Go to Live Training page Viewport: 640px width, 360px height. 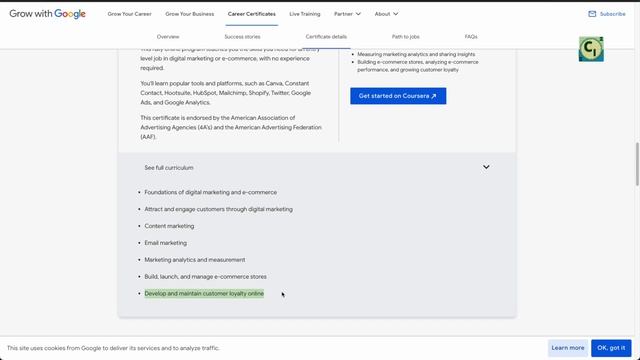click(305, 14)
